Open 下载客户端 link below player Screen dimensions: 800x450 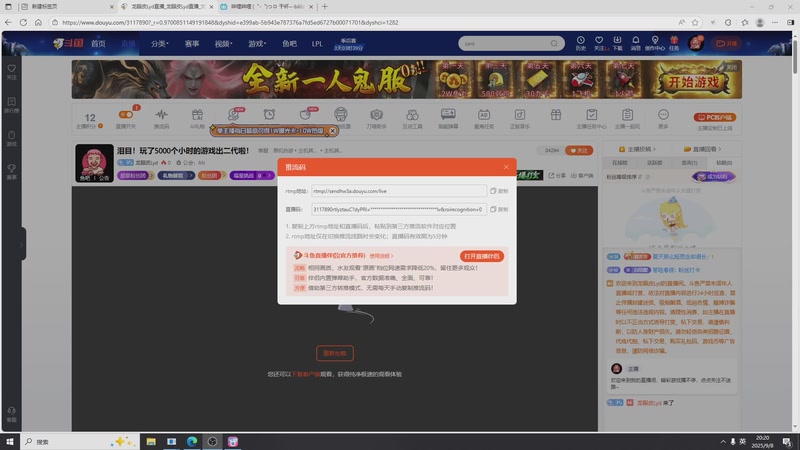(x=305, y=374)
